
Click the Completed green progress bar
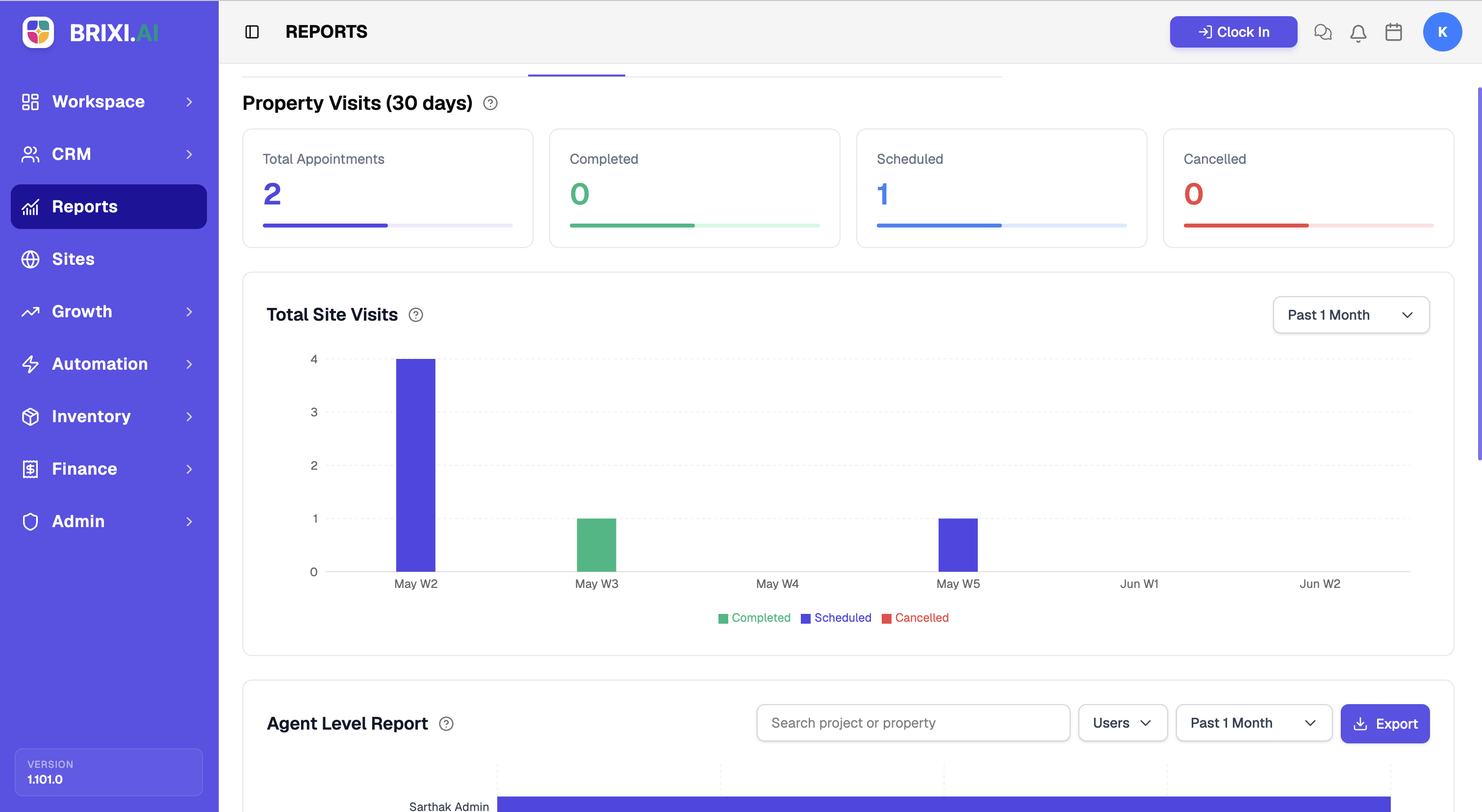pyautogui.click(x=694, y=226)
